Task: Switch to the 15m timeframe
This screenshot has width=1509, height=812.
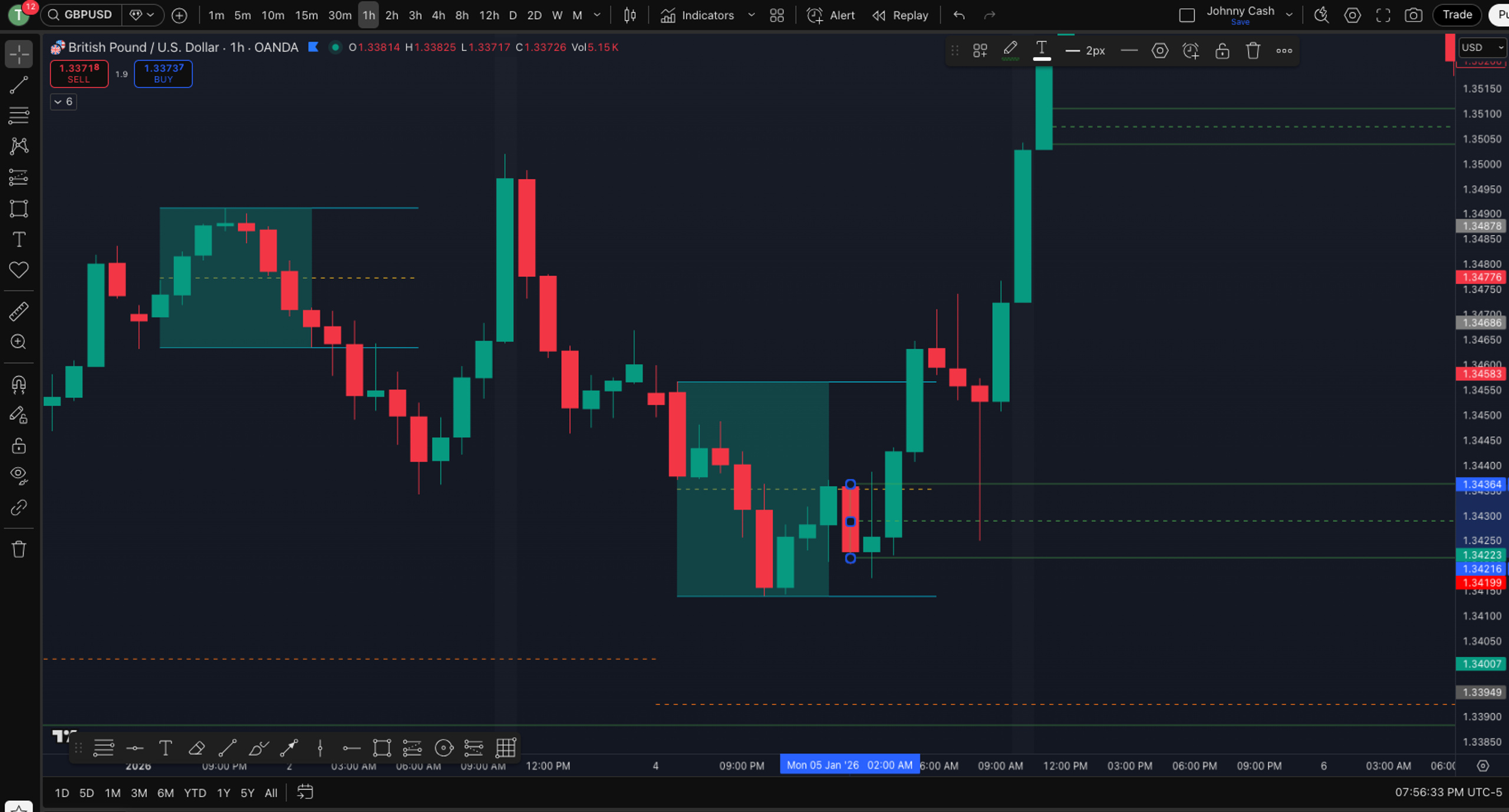Action: point(307,15)
